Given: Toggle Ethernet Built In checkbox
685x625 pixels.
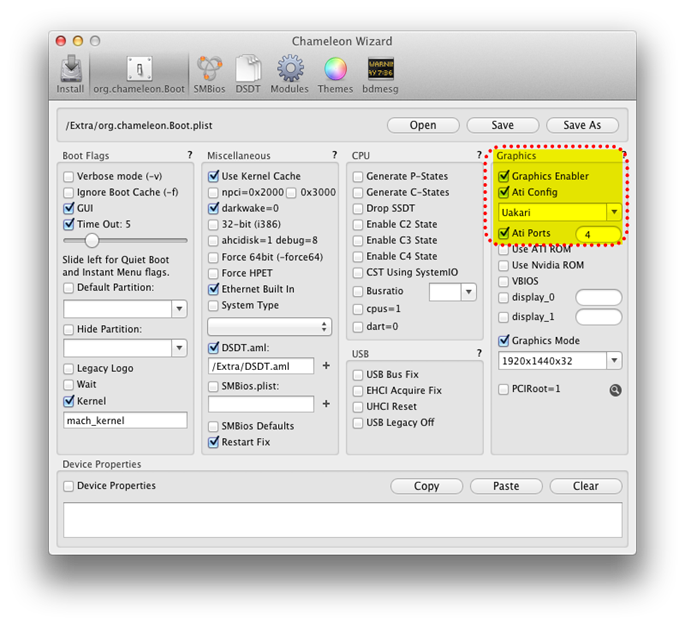Looking at the screenshot, I should point(213,289).
